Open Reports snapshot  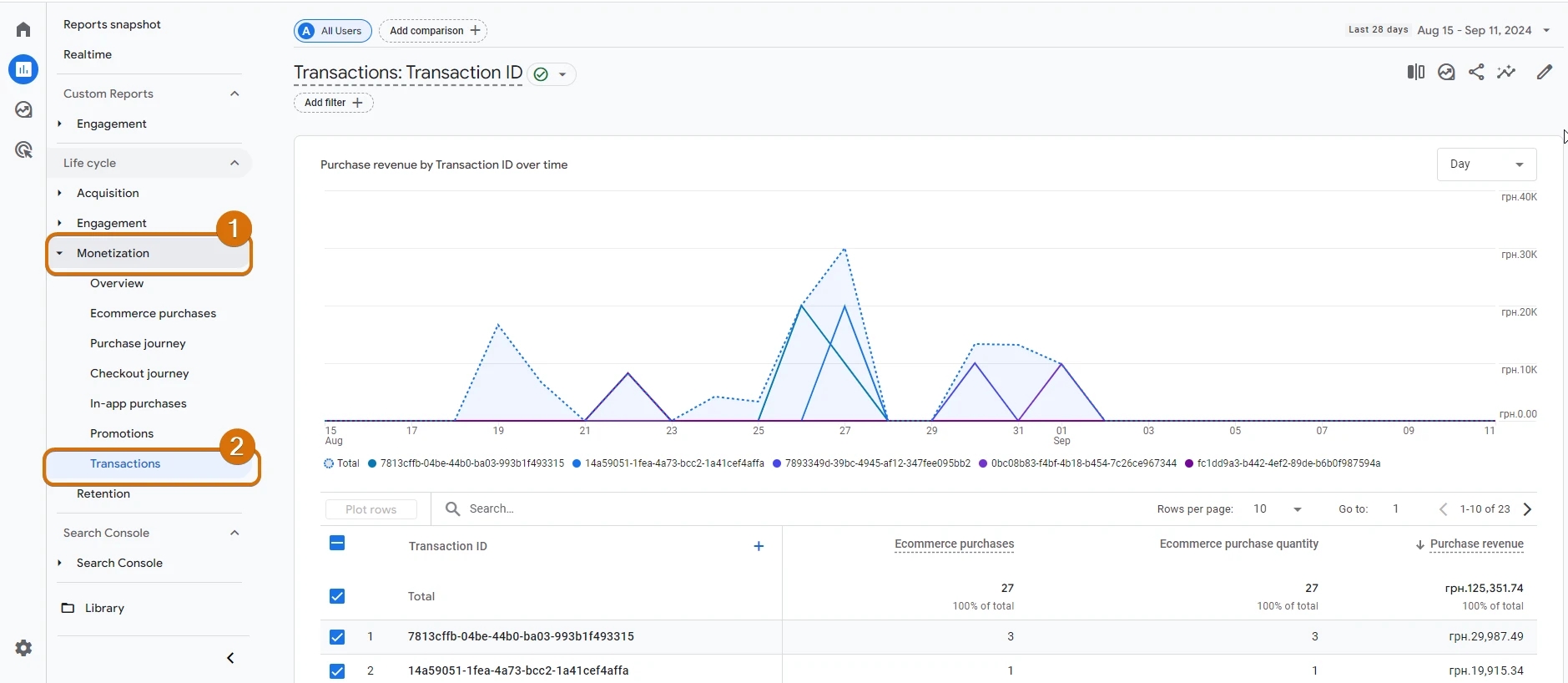pos(112,24)
